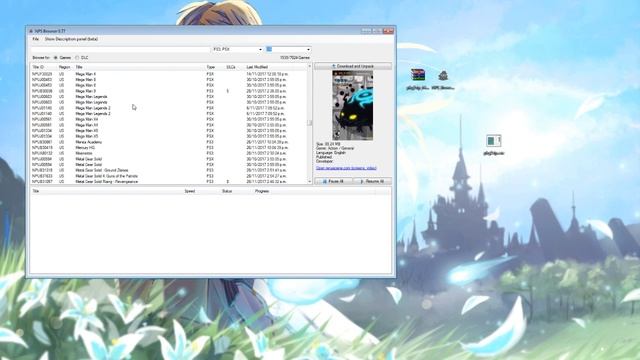640x360 pixels.
Task: Click the 14/11/2017 last modified cell
Action: pyautogui.click(x=267, y=74)
